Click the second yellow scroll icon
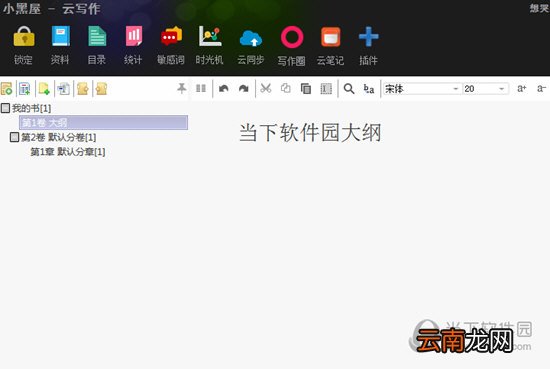This screenshot has width=550, height=369. click(101, 89)
